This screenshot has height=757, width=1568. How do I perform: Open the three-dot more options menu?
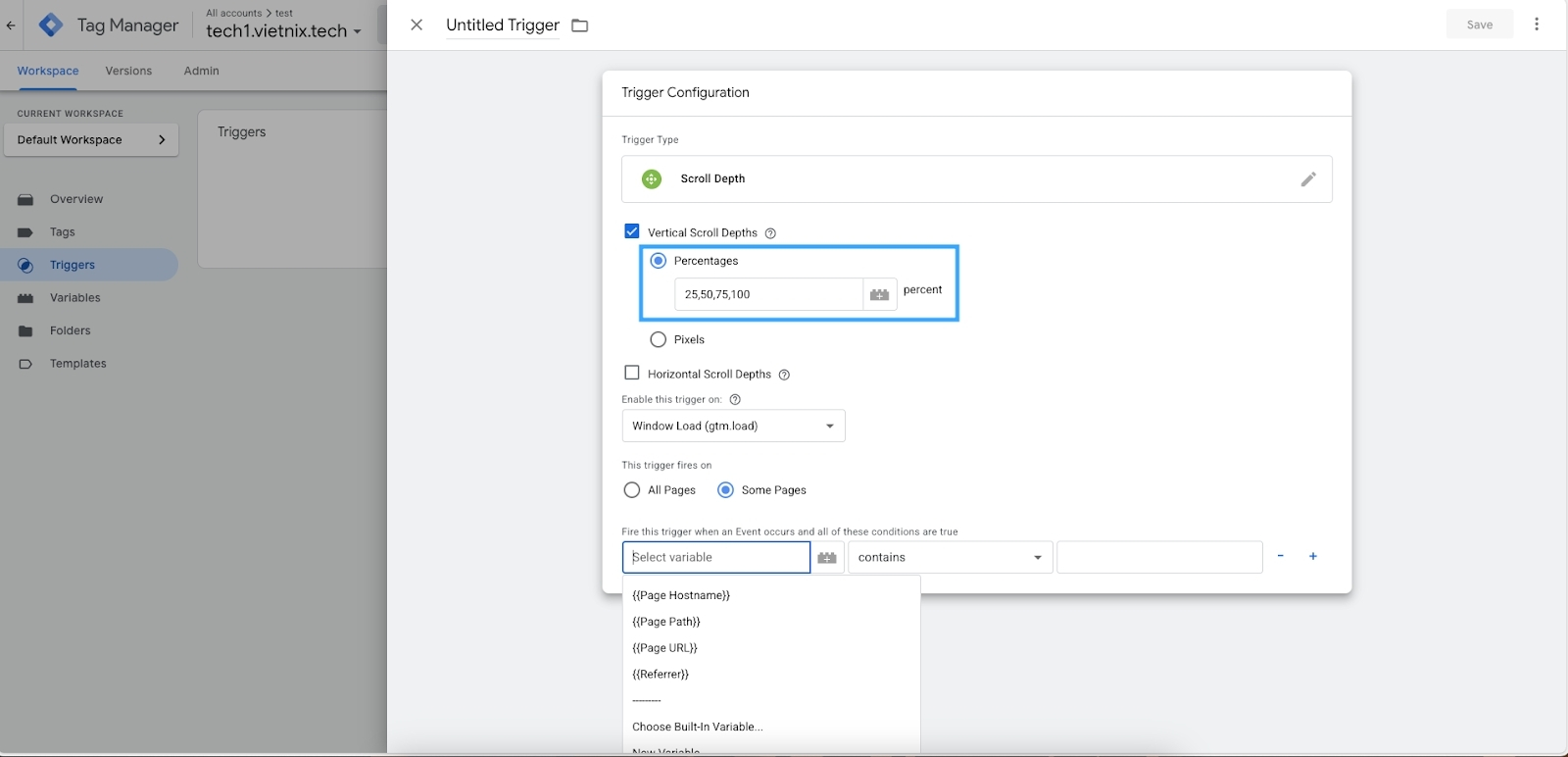click(x=1536, y=25)
